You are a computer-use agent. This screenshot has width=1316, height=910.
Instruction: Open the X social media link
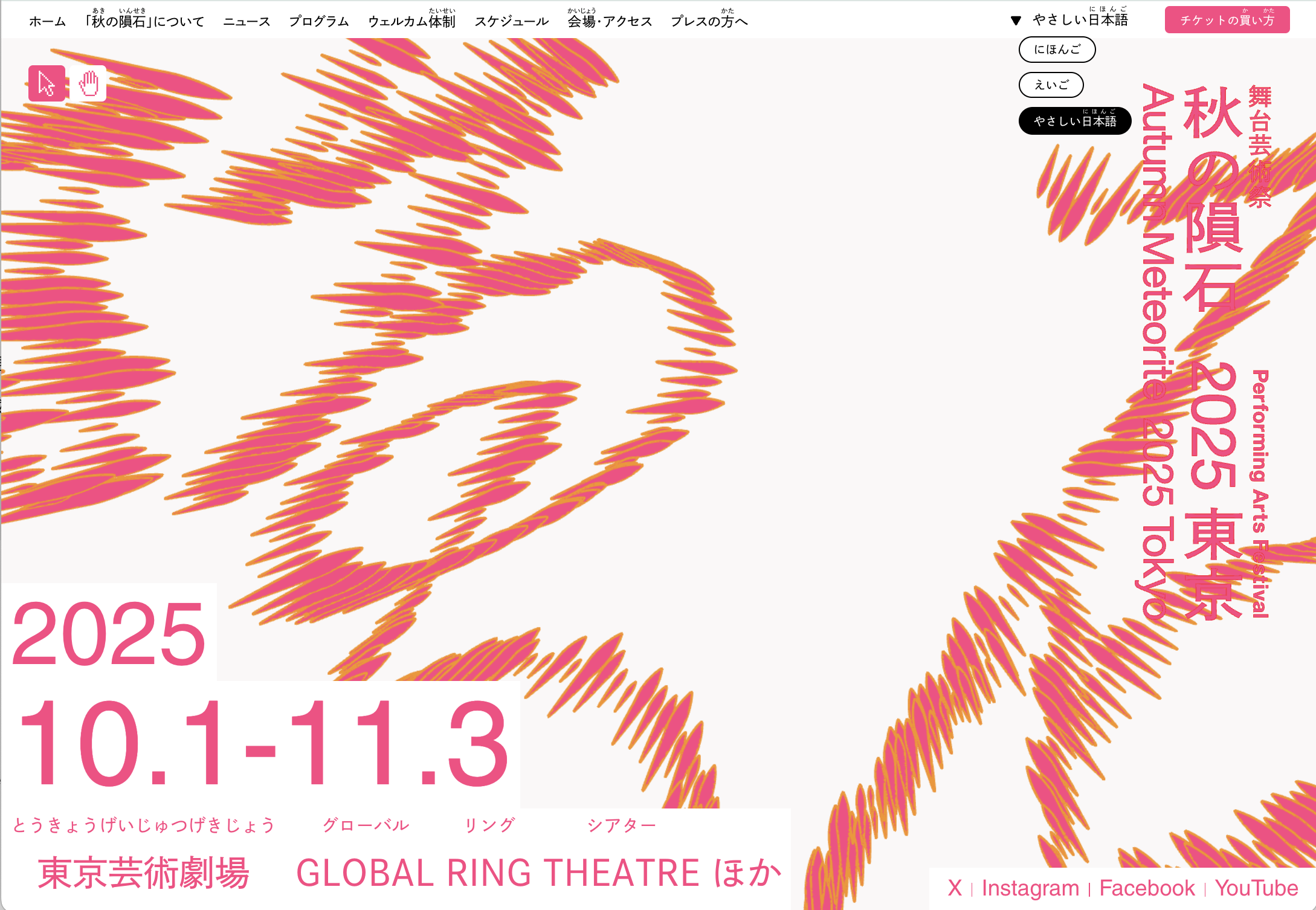click(x=953, y=887)
